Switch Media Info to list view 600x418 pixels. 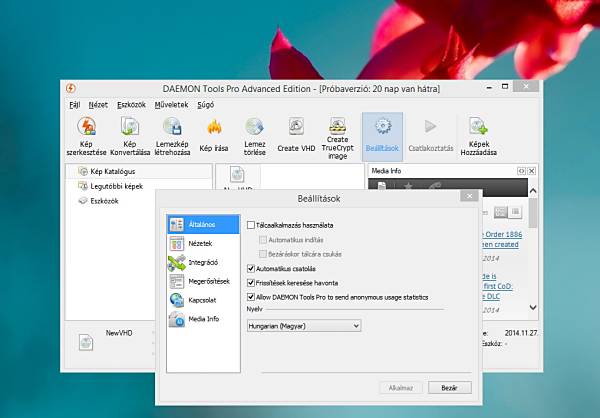click(x=515, y=212)
